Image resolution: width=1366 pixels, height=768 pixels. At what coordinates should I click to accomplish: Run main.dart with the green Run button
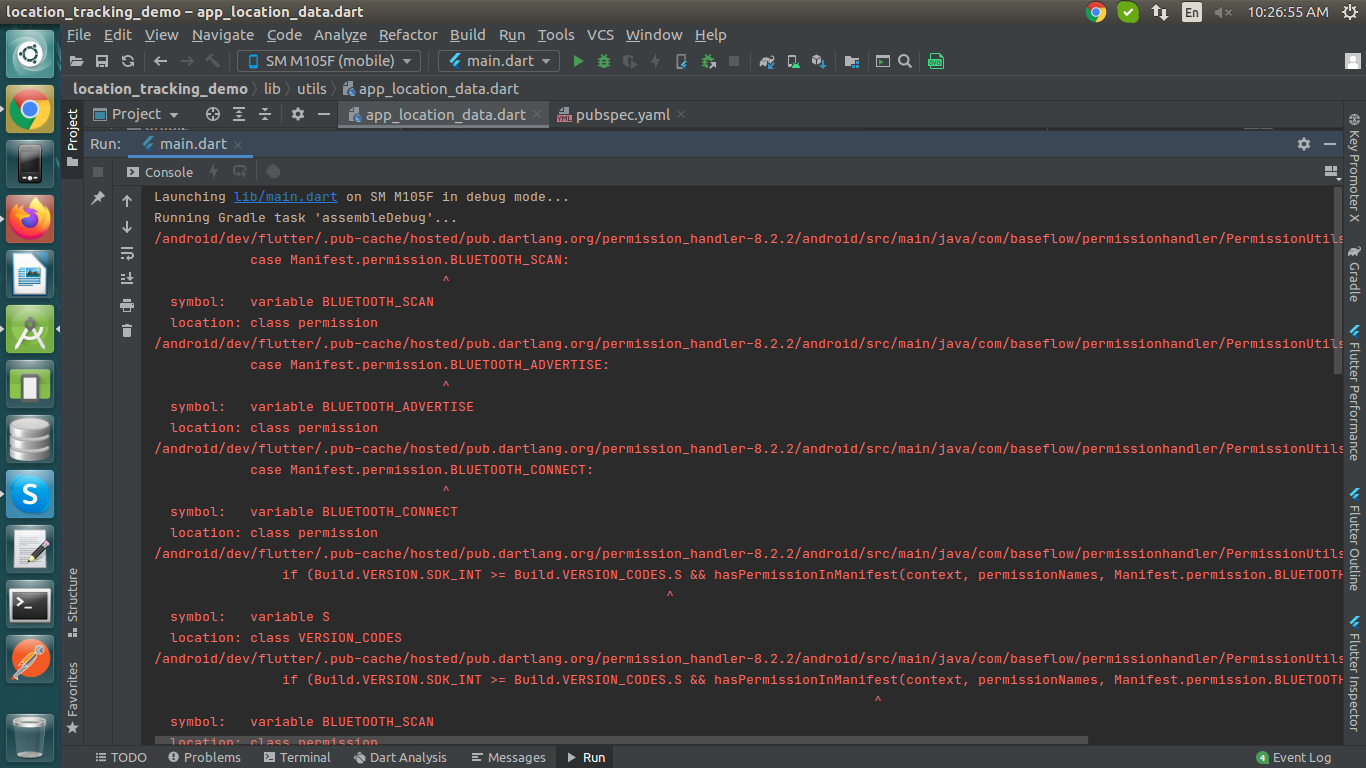click(578, 61)
